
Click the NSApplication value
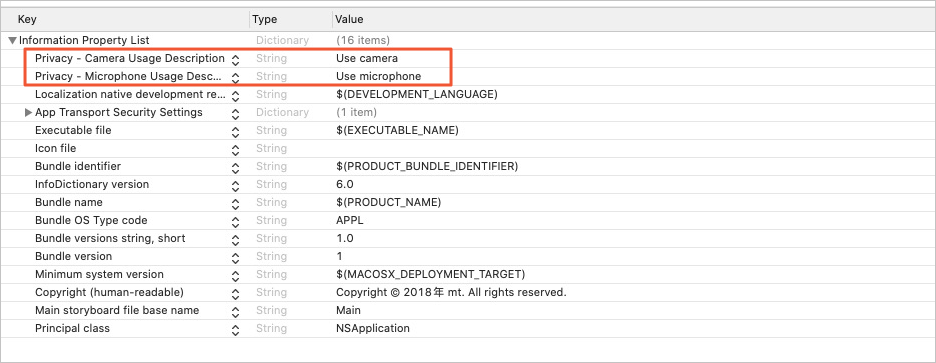point(372,328)
